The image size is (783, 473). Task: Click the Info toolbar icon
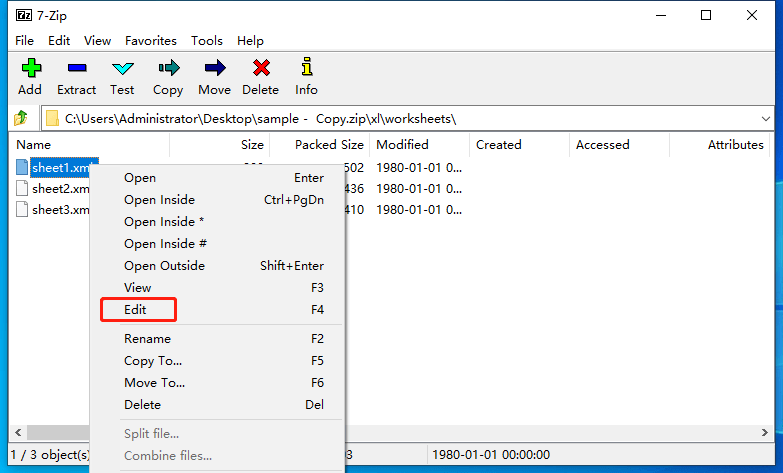(x=307, y=67)
